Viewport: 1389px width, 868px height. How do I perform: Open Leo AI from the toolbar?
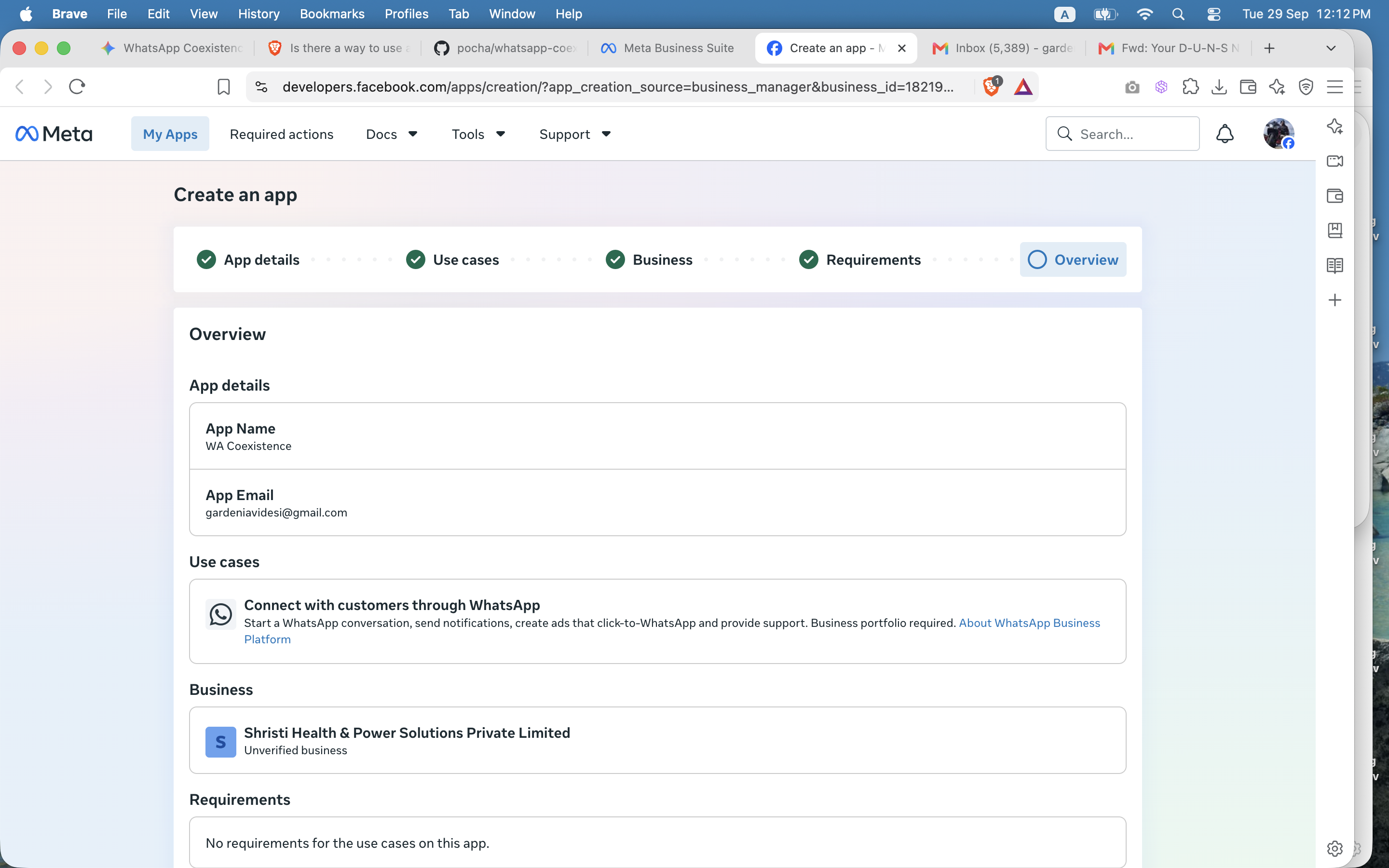coord(1277,87)
